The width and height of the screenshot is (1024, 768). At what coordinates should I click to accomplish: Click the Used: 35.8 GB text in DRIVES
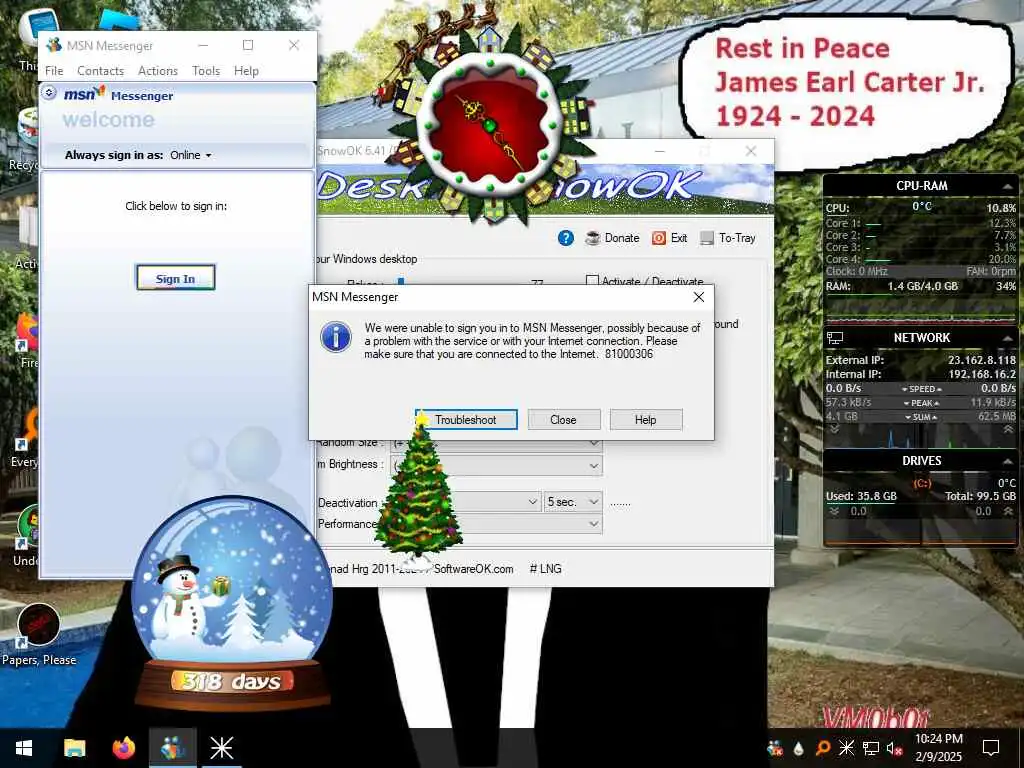point(861,496)
